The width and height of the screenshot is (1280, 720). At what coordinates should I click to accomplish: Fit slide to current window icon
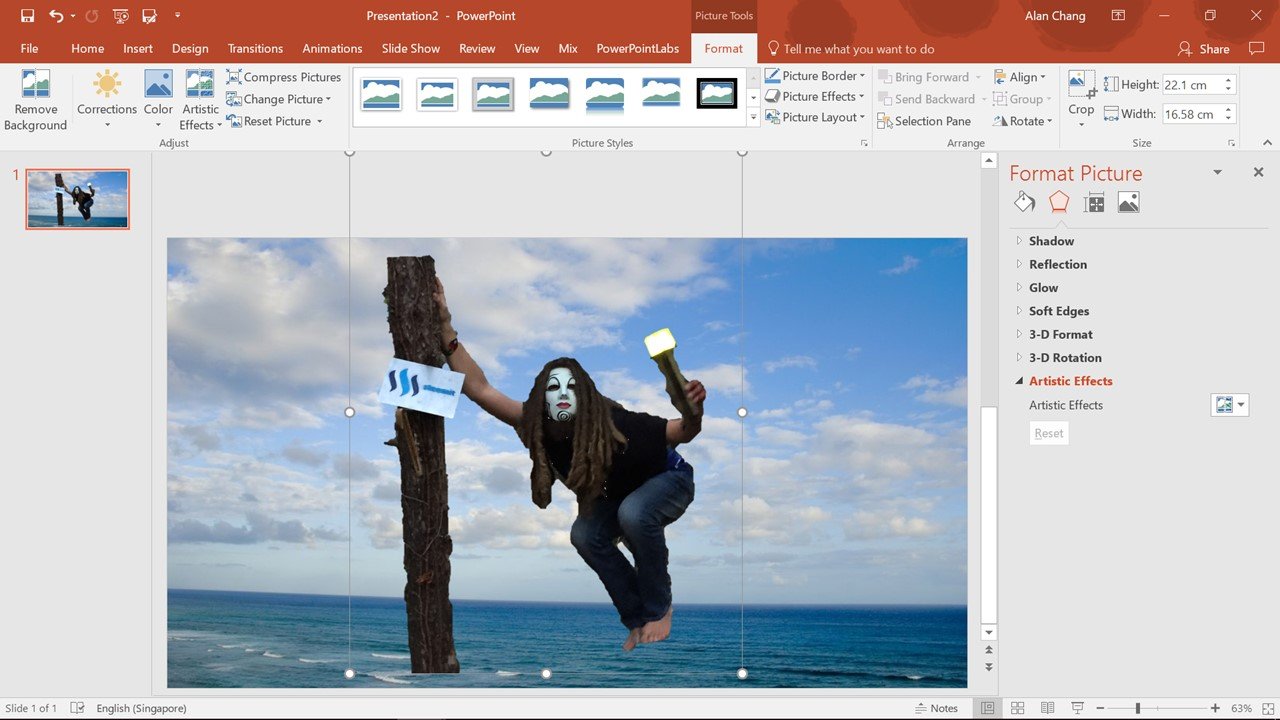1267,708
